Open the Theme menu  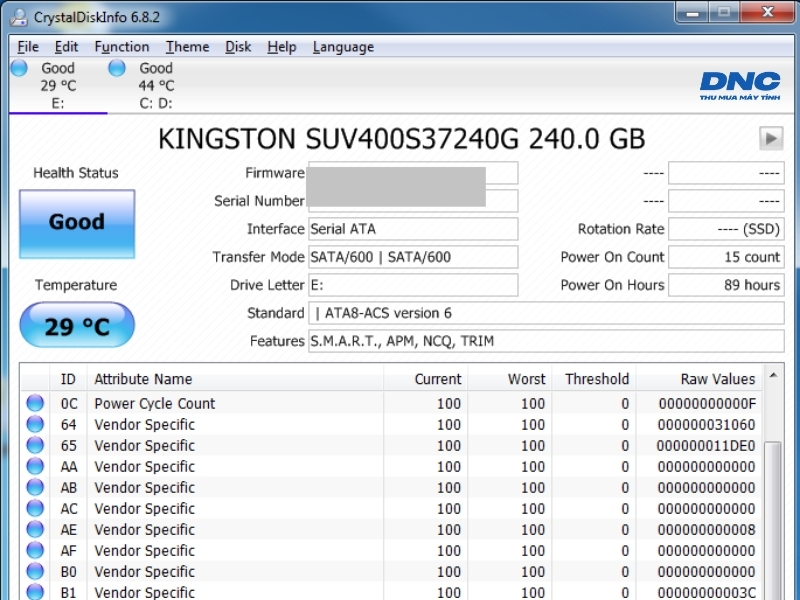[187, 47]
